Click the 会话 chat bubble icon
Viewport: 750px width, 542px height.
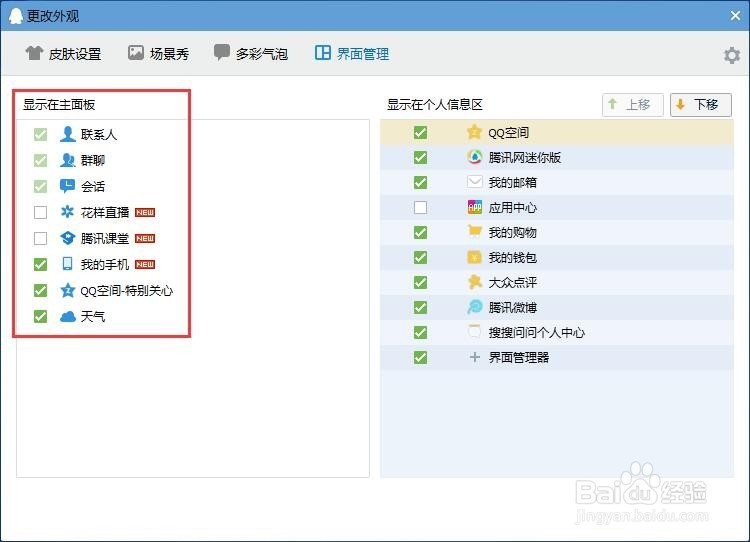pos(67,186)
